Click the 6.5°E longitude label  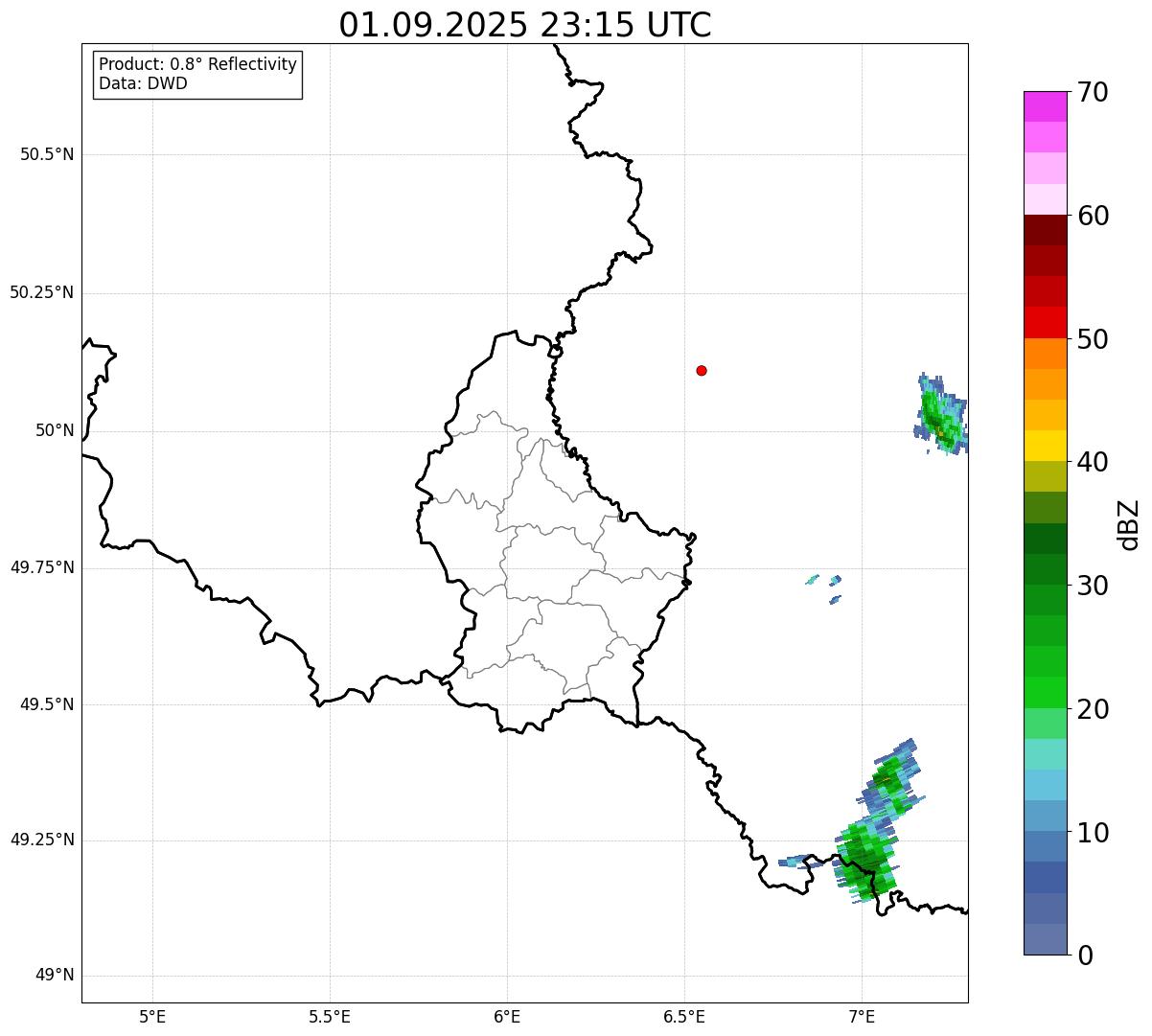(684, 1016)
